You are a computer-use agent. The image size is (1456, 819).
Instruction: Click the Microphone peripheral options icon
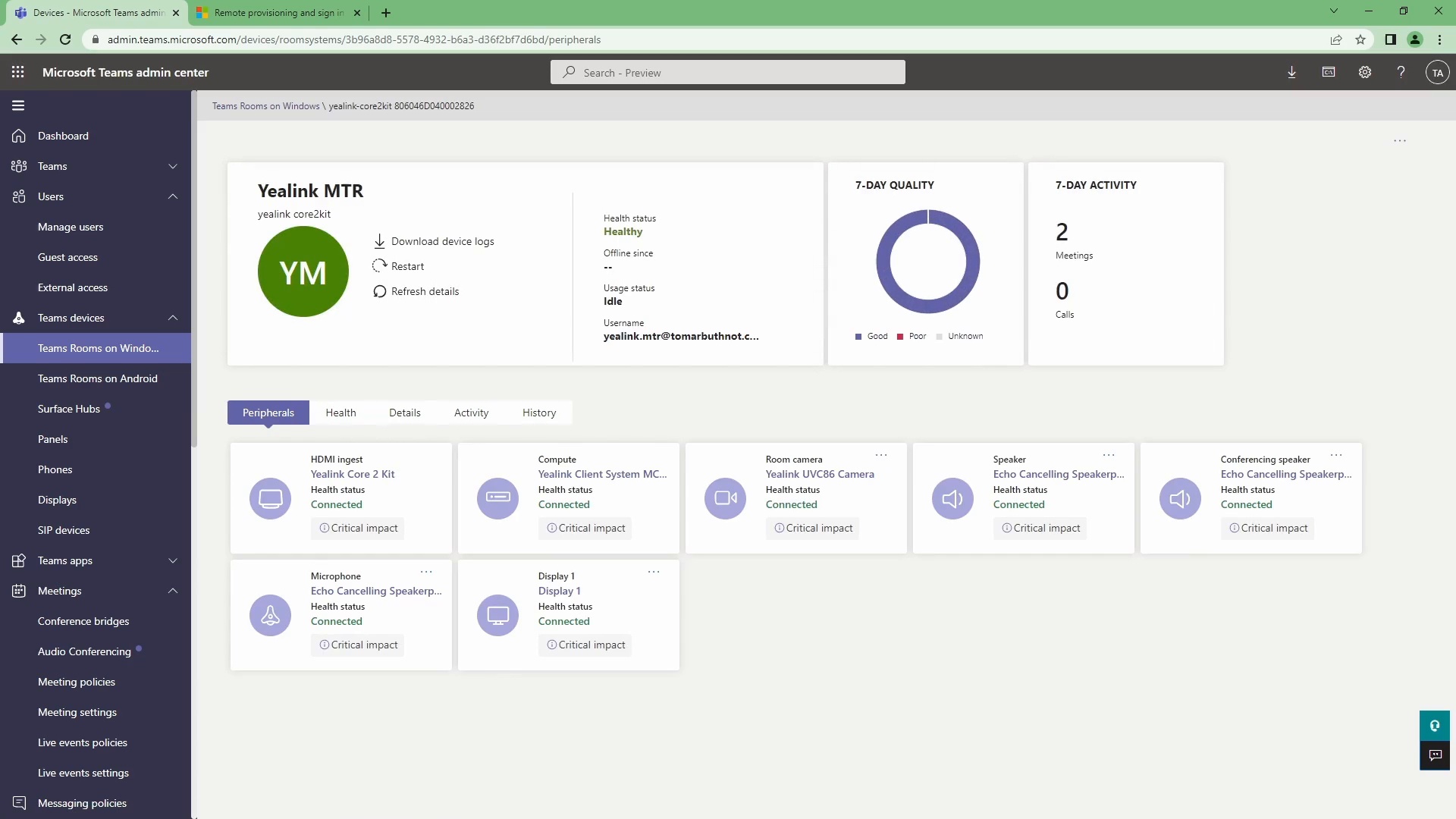(x=426, y=571)
